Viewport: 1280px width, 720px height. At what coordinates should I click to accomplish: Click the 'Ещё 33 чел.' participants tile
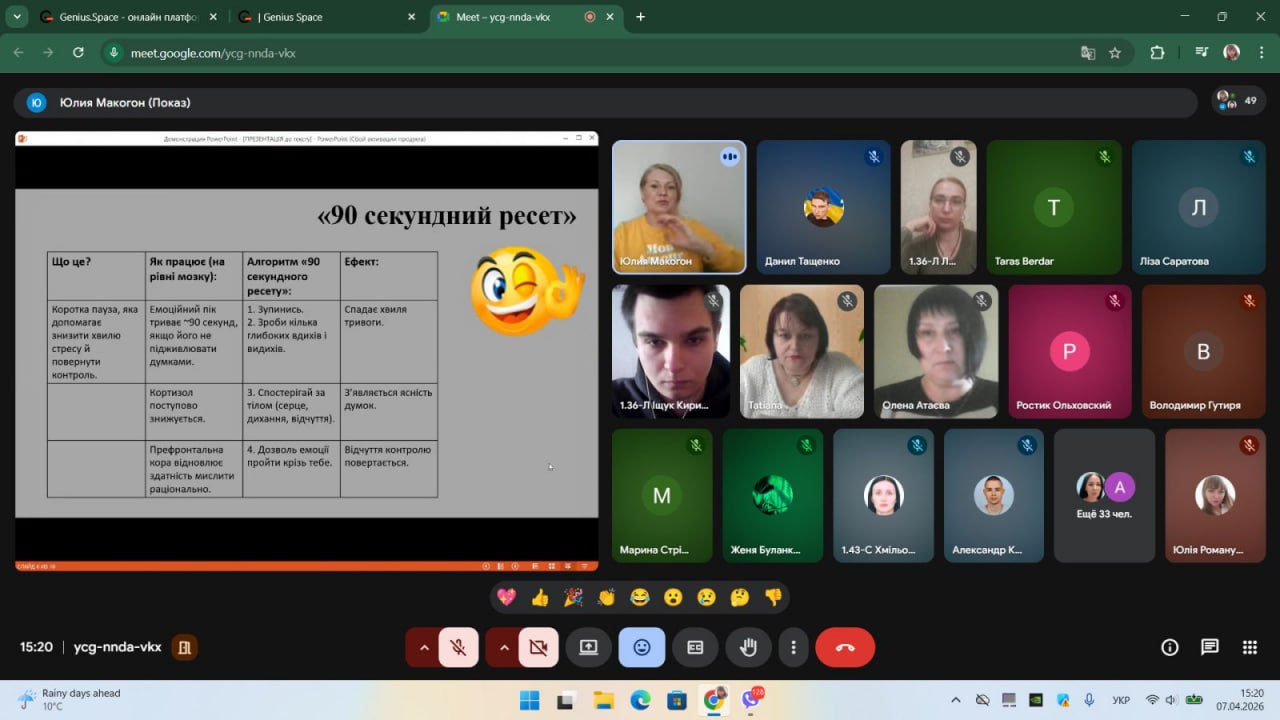1104,496
